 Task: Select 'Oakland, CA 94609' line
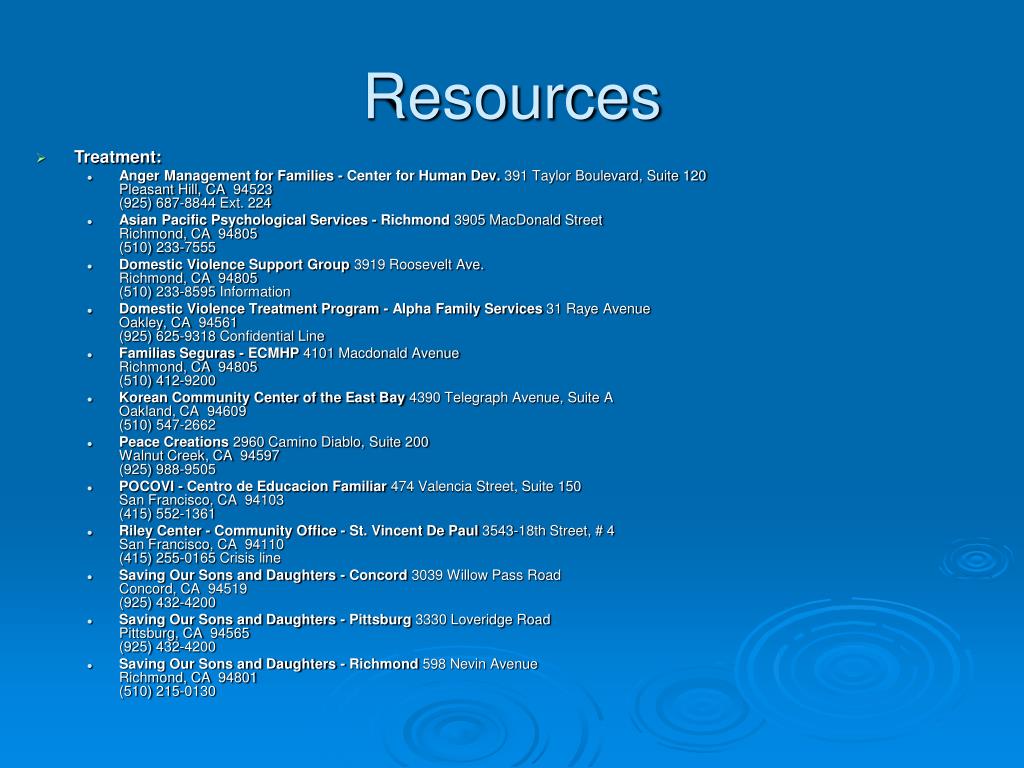[x=183, y=411]
